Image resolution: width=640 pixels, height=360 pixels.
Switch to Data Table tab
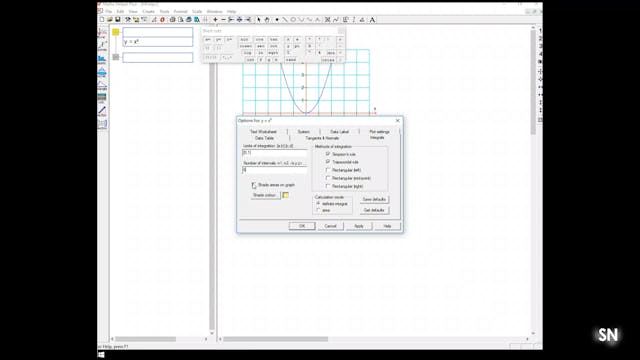(x=264, y=138)
